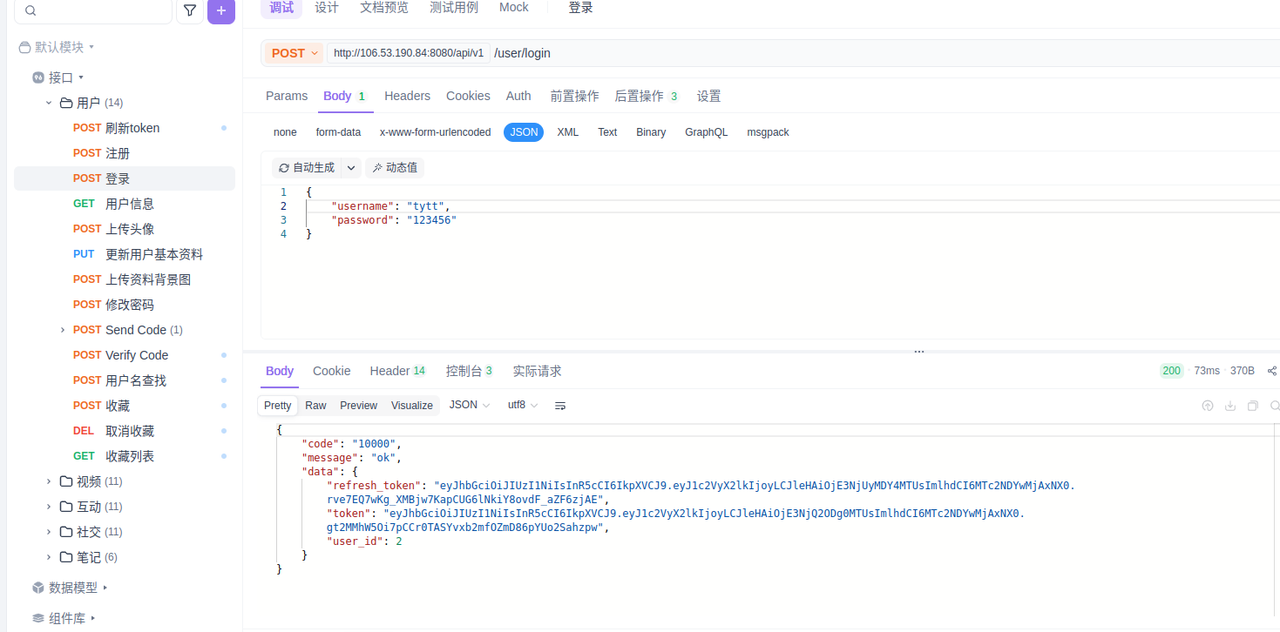Select the GraphQL body type
The image size is (1280, 632).
click(x=706, y=132)
